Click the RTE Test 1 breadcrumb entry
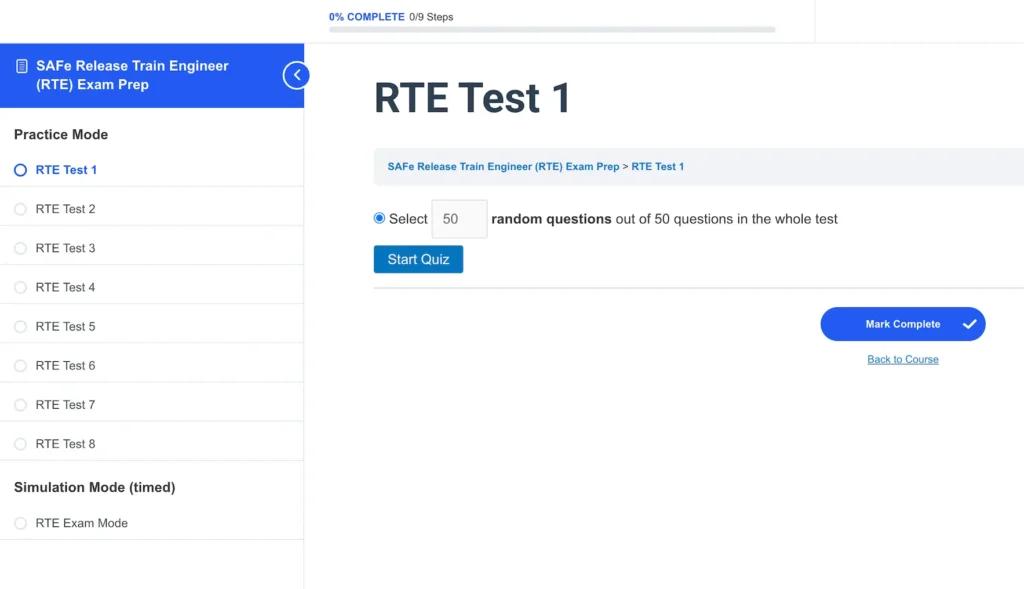The width and height of the screenshot is (1024, 589). coord(657,166)
